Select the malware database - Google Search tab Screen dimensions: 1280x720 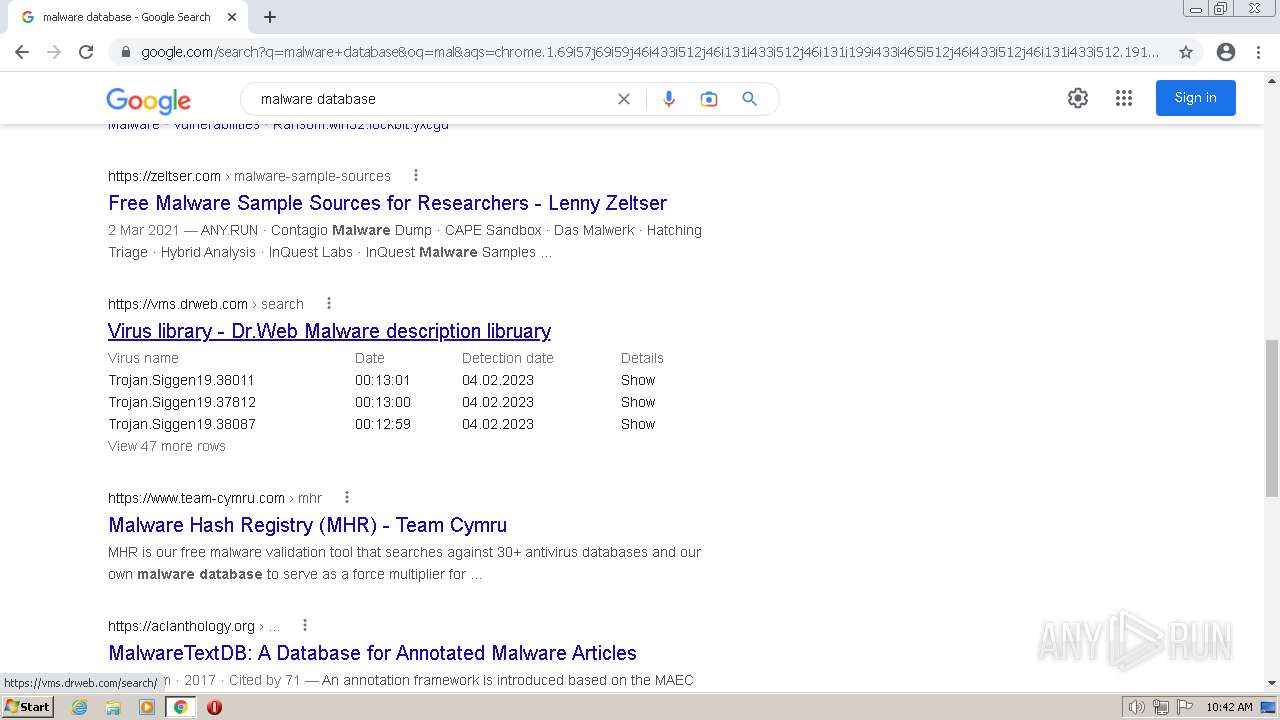tap(128, 17)
